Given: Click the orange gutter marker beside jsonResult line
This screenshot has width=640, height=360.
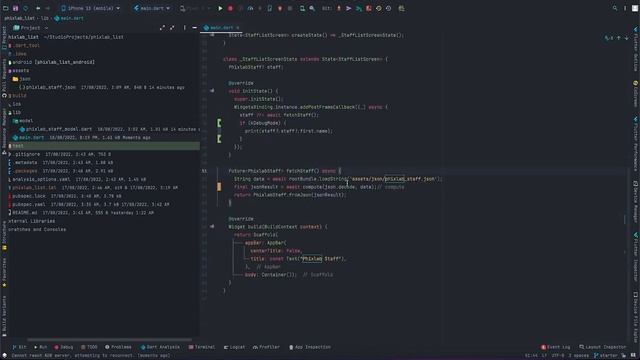Looking at the screenshot, I should tap(219, 187).
